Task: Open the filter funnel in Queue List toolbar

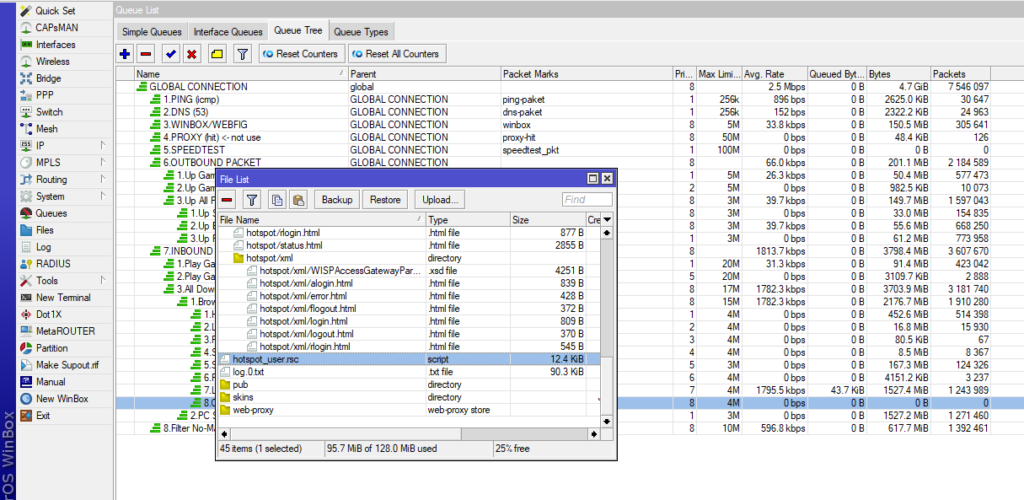Action: click(x=241, y=53)
